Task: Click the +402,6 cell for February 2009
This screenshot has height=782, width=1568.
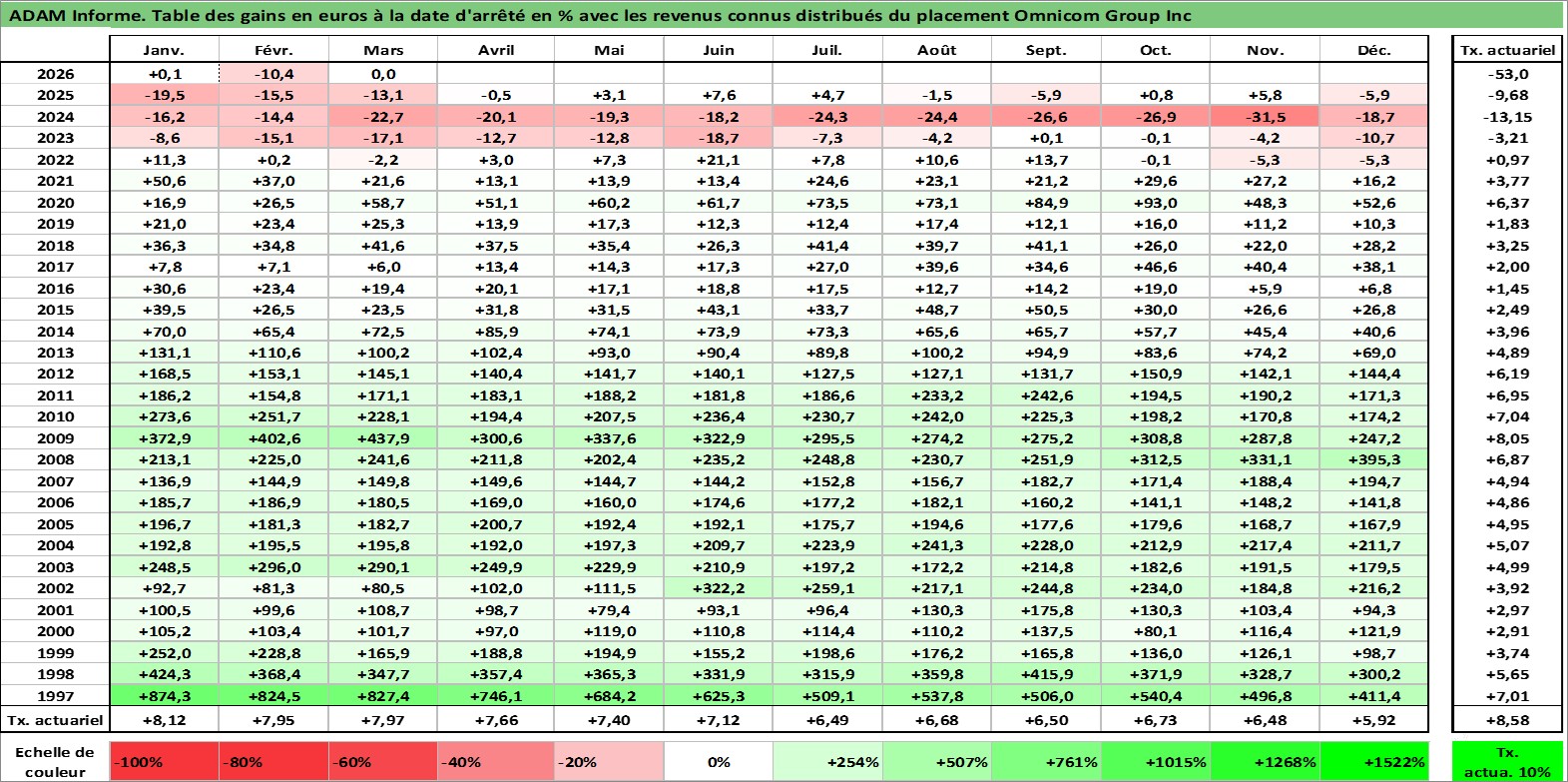Action: point(273,438)
